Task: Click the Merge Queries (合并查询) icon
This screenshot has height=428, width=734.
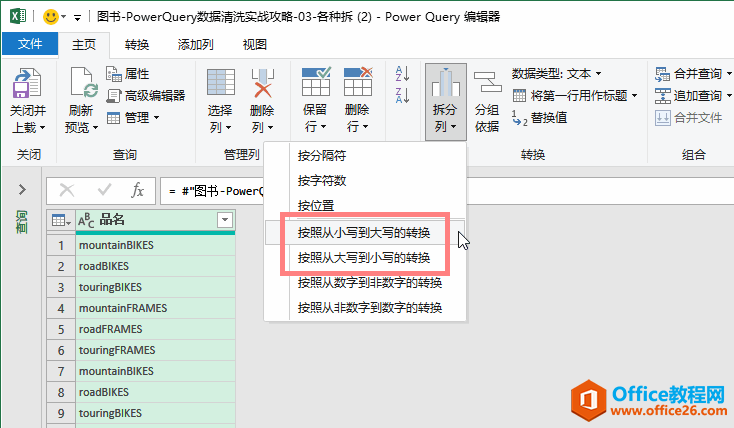Action: pos(662,74)
